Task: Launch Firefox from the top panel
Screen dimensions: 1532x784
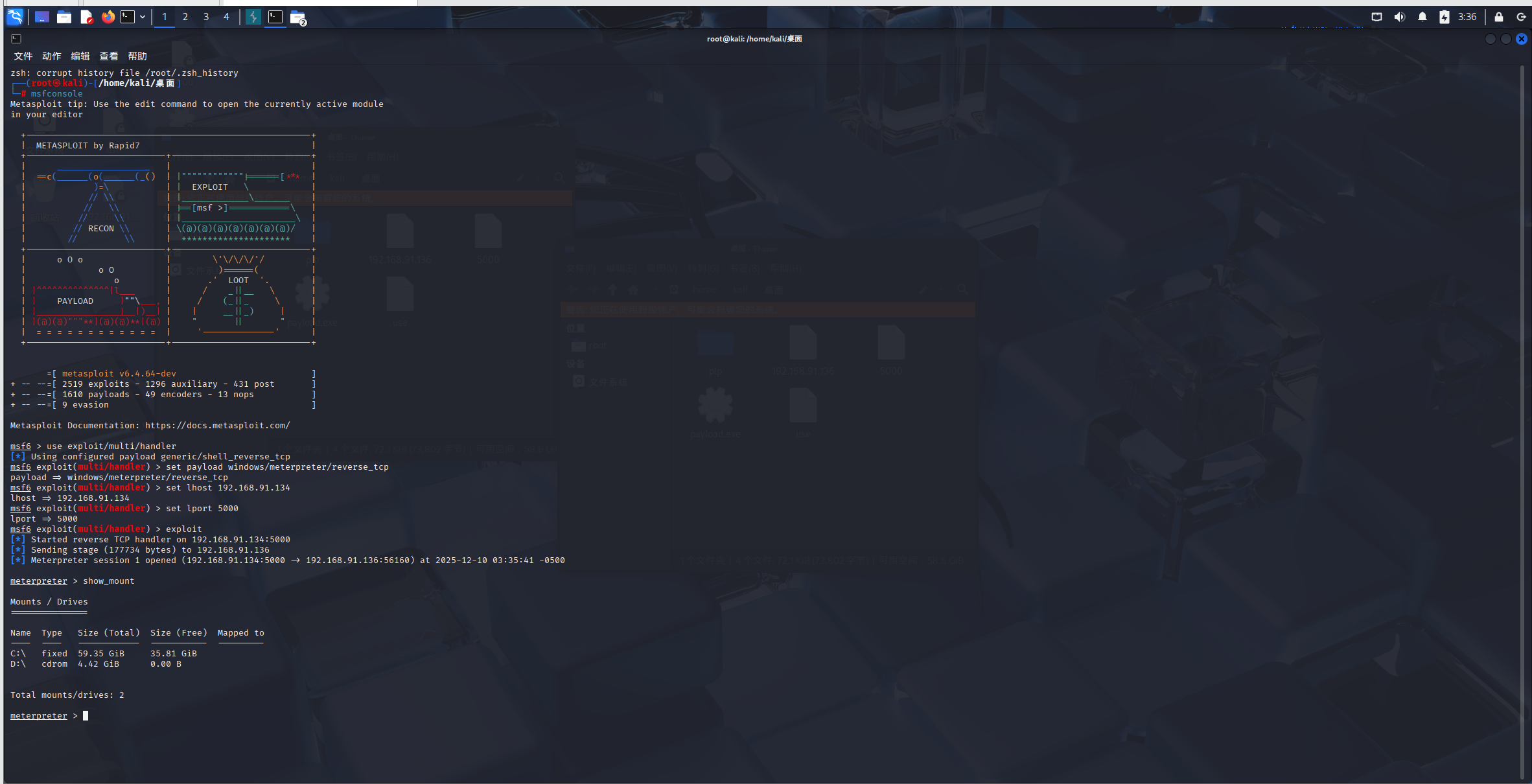Action: 108,17
